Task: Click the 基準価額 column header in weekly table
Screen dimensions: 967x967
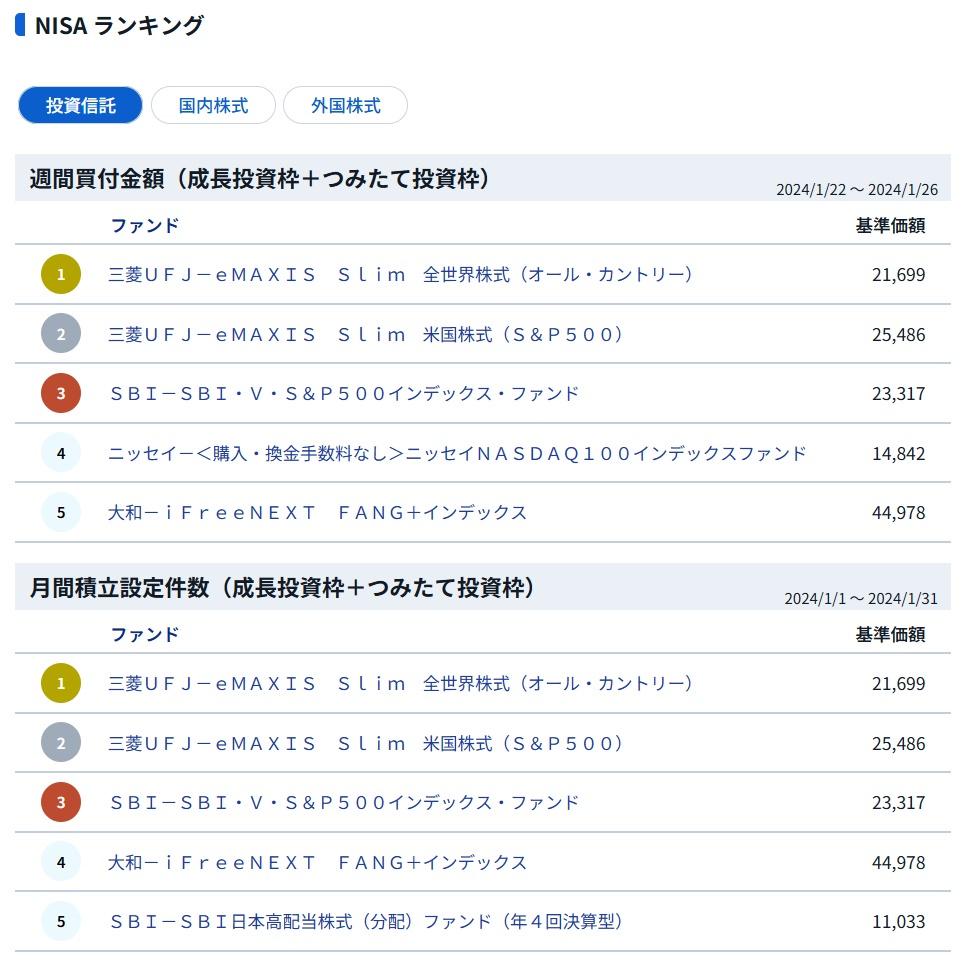Action: (x=890, y=226)
